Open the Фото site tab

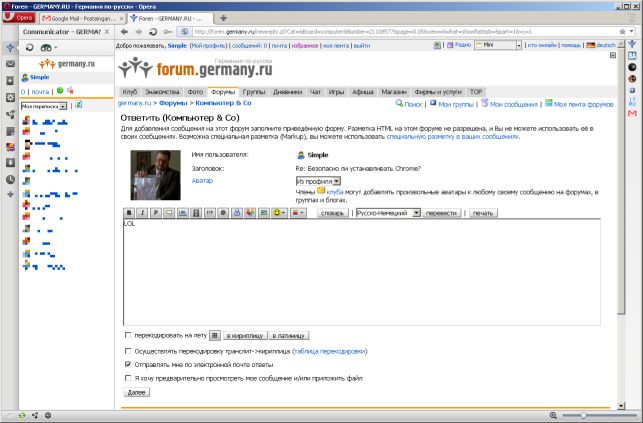[x=195, y=92]
